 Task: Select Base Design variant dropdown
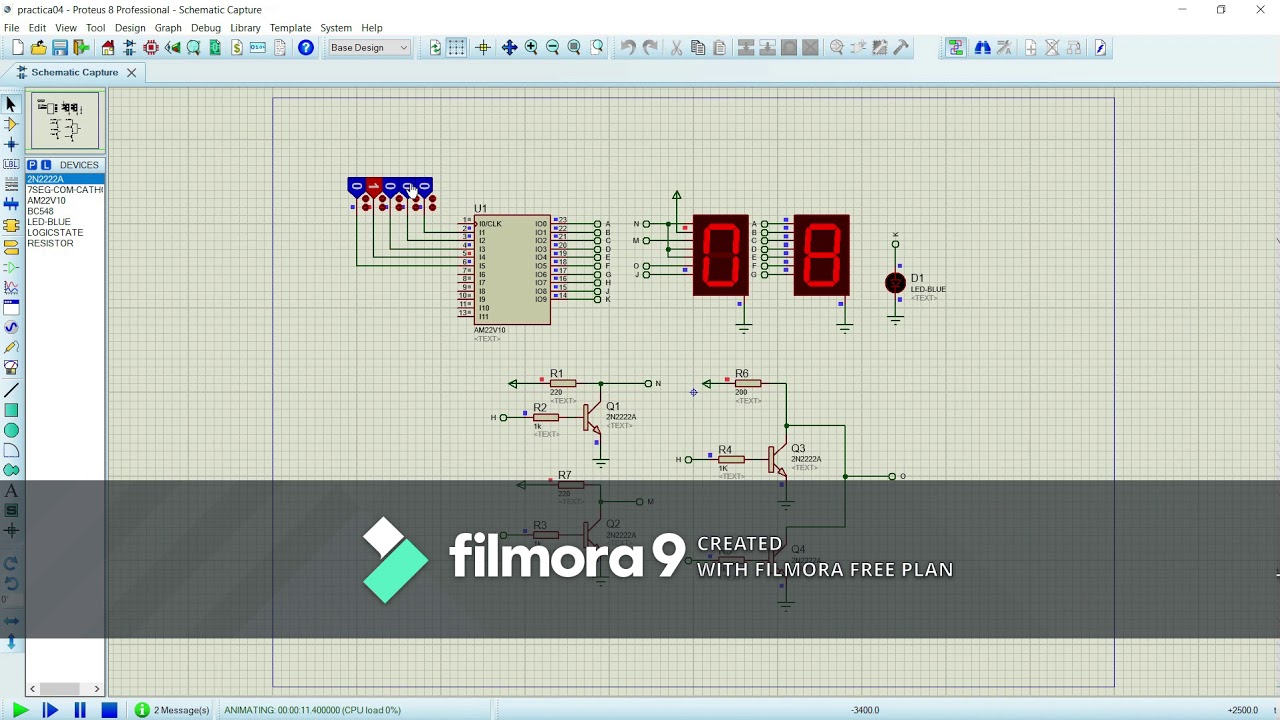369,48
